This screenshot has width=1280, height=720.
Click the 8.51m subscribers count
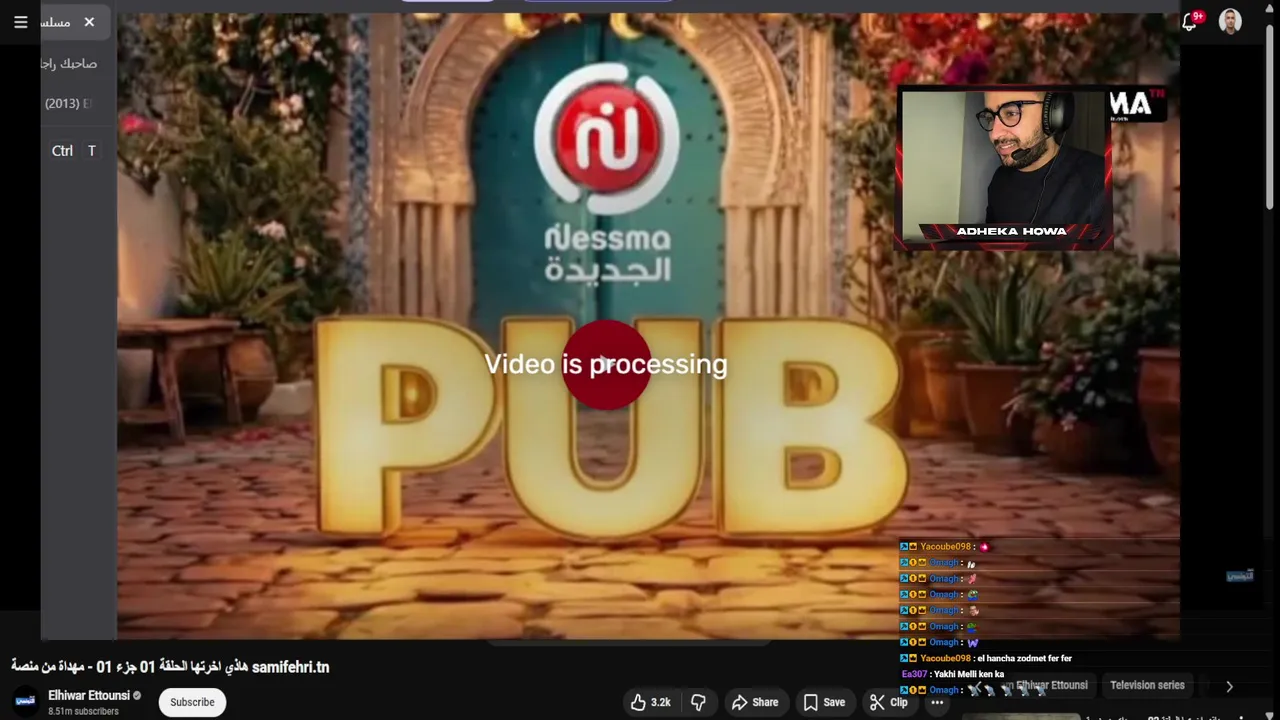pos(83,711)
